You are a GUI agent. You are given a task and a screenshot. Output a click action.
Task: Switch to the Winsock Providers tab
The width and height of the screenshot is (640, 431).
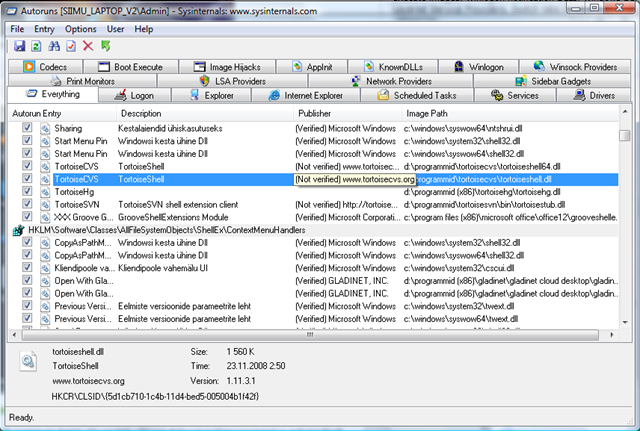(x=575, y=67)
